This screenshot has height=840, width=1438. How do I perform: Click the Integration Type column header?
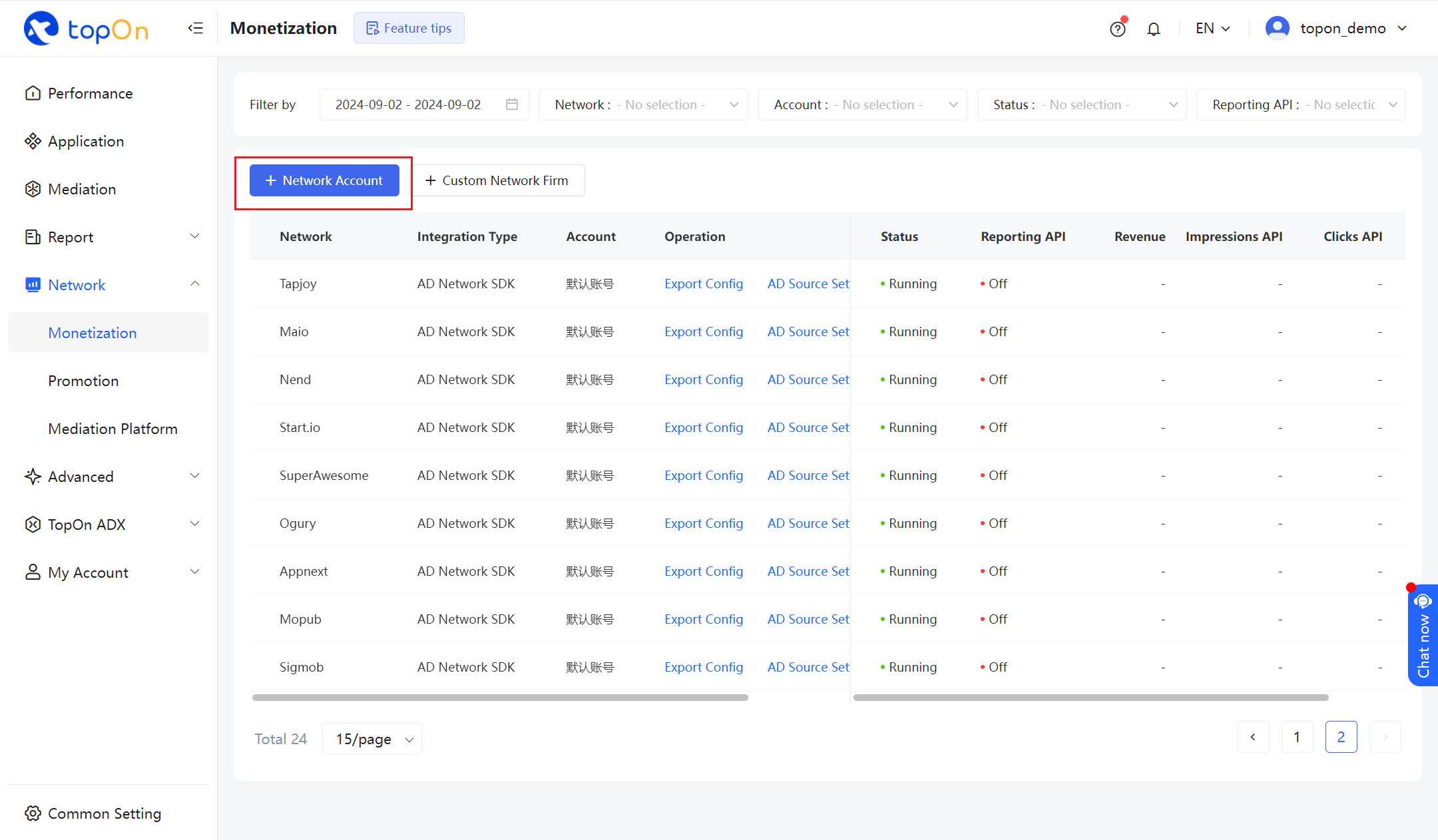pos(467,236)
